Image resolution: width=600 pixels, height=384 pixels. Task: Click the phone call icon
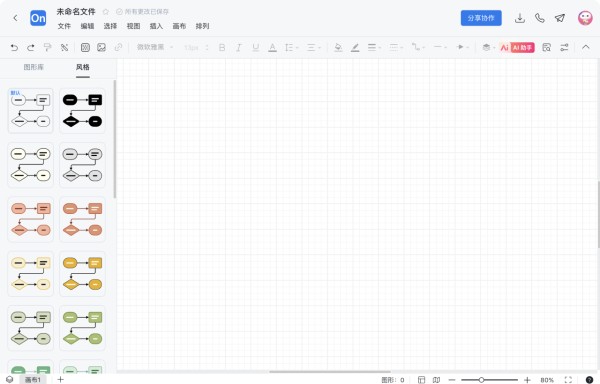click(x=540, y=18)
